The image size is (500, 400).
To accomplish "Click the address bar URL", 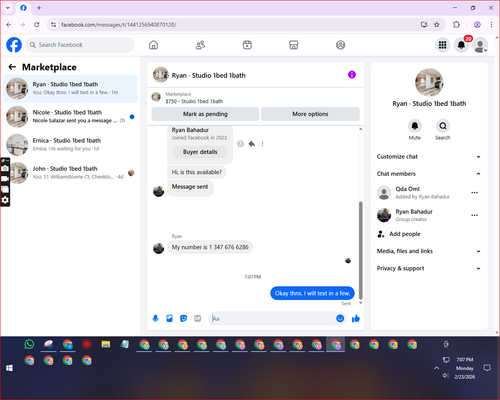I will 118,25.
